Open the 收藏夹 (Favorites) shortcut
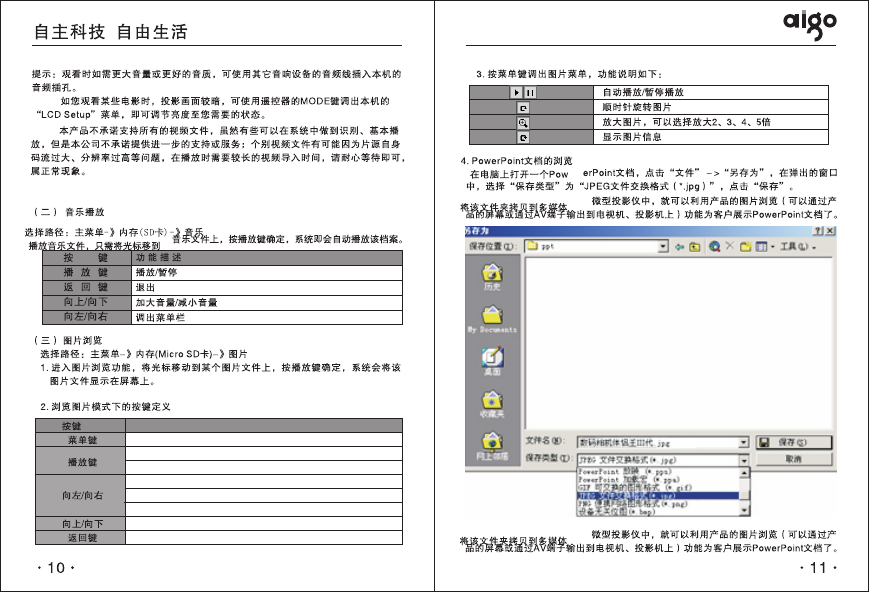869x592 pixels. 492,404
